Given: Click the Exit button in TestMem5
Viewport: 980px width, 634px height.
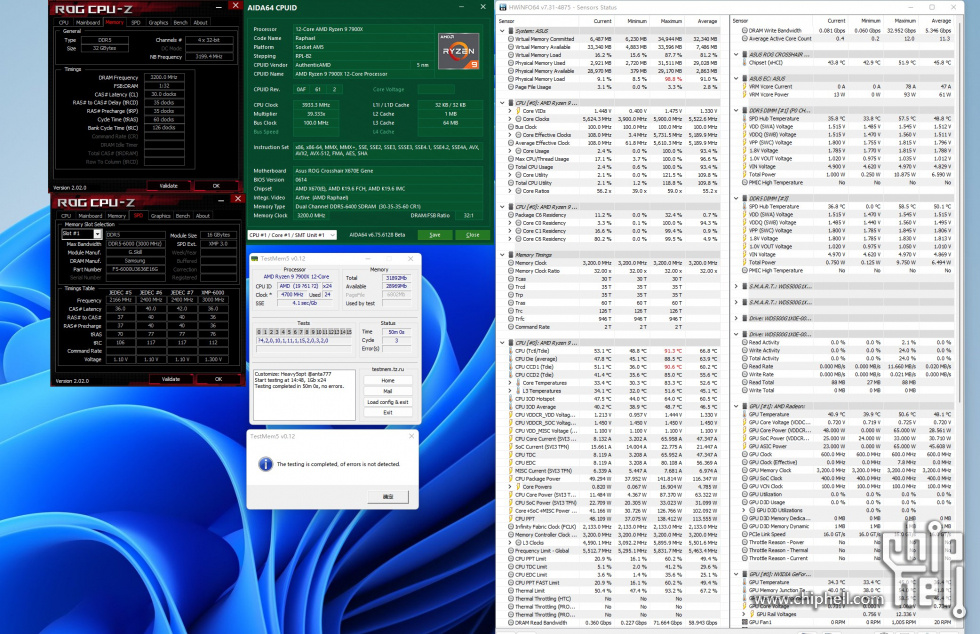Looking at the screenshot, I should coord(388,413).
